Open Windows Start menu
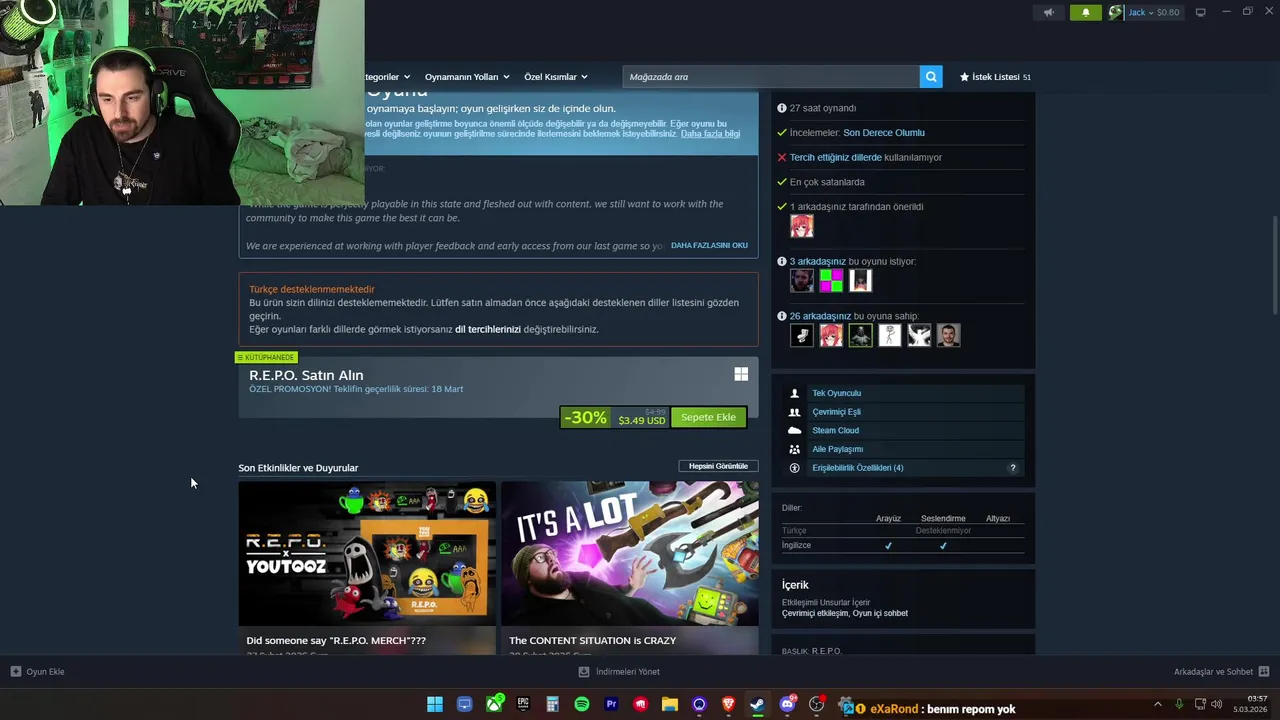Viewport: 1280px width, 720px height. pyautogui.click(x=435, y=705)
